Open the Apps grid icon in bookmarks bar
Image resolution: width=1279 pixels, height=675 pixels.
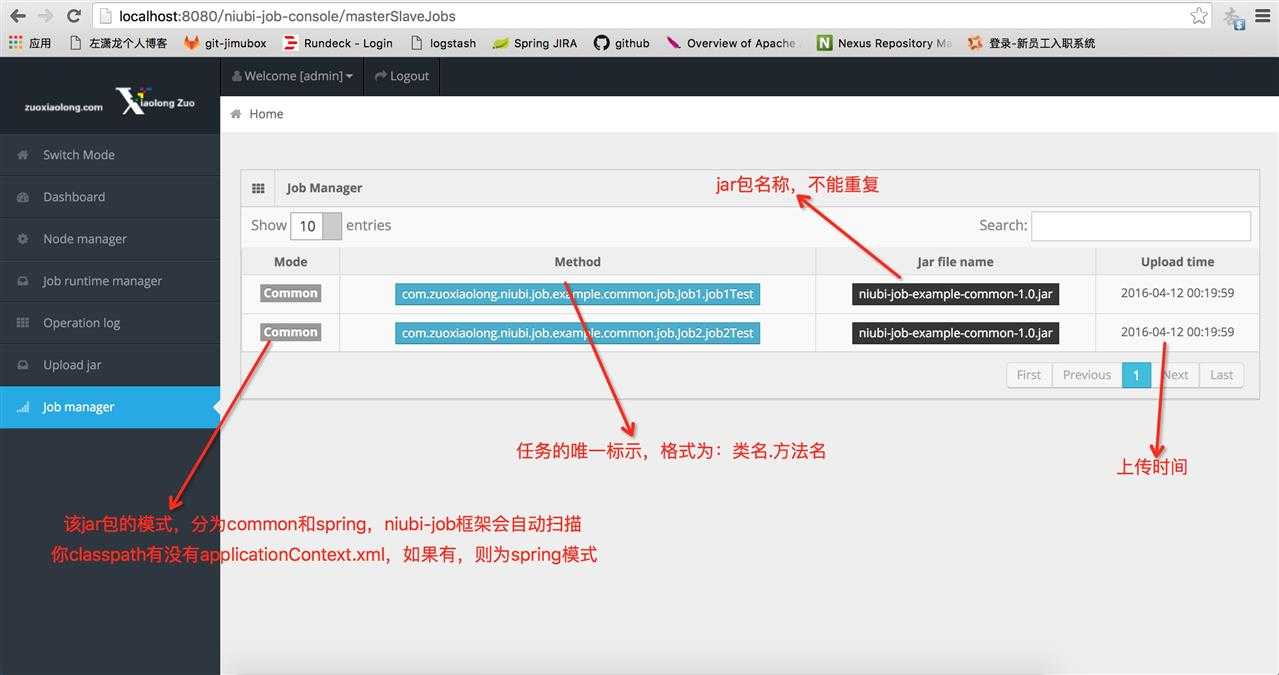click(x=15, y=43)
